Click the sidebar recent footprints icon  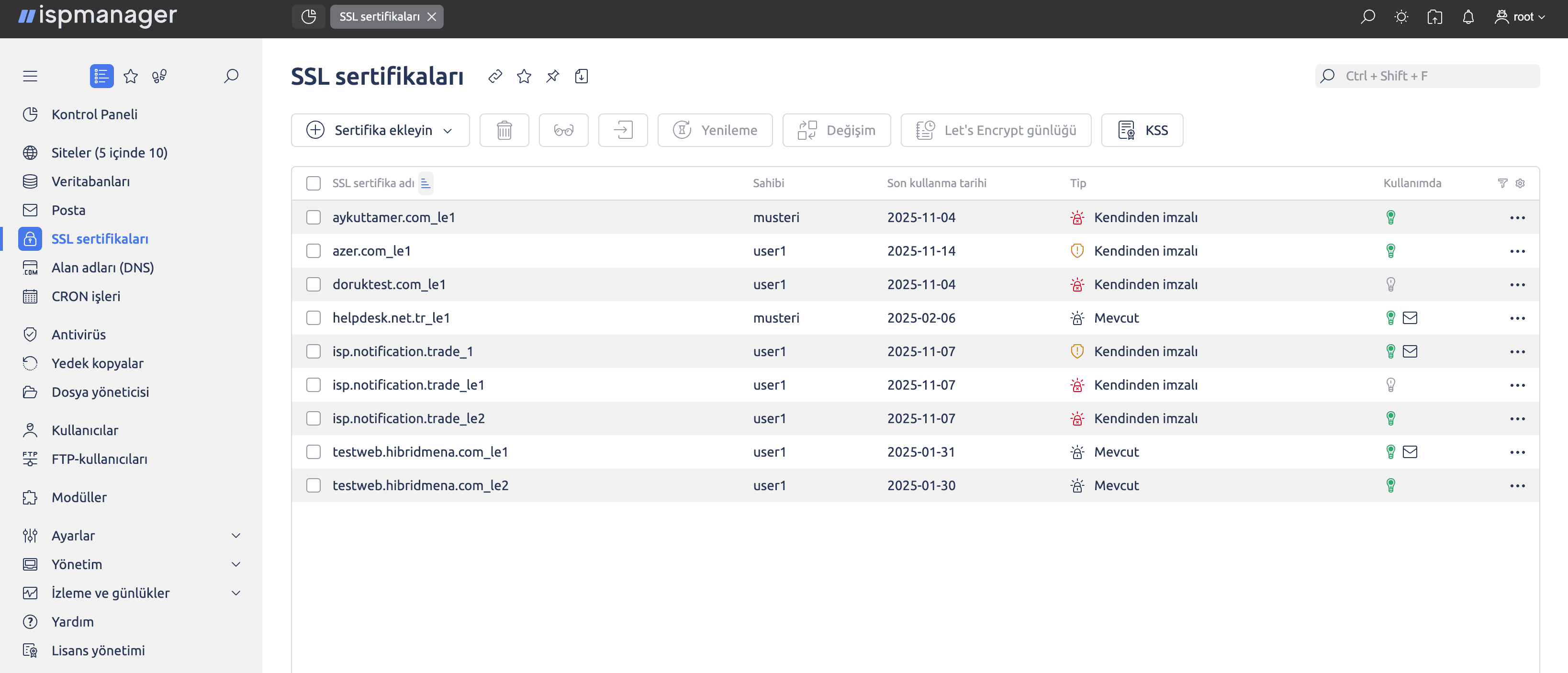[x=159, y=76]
